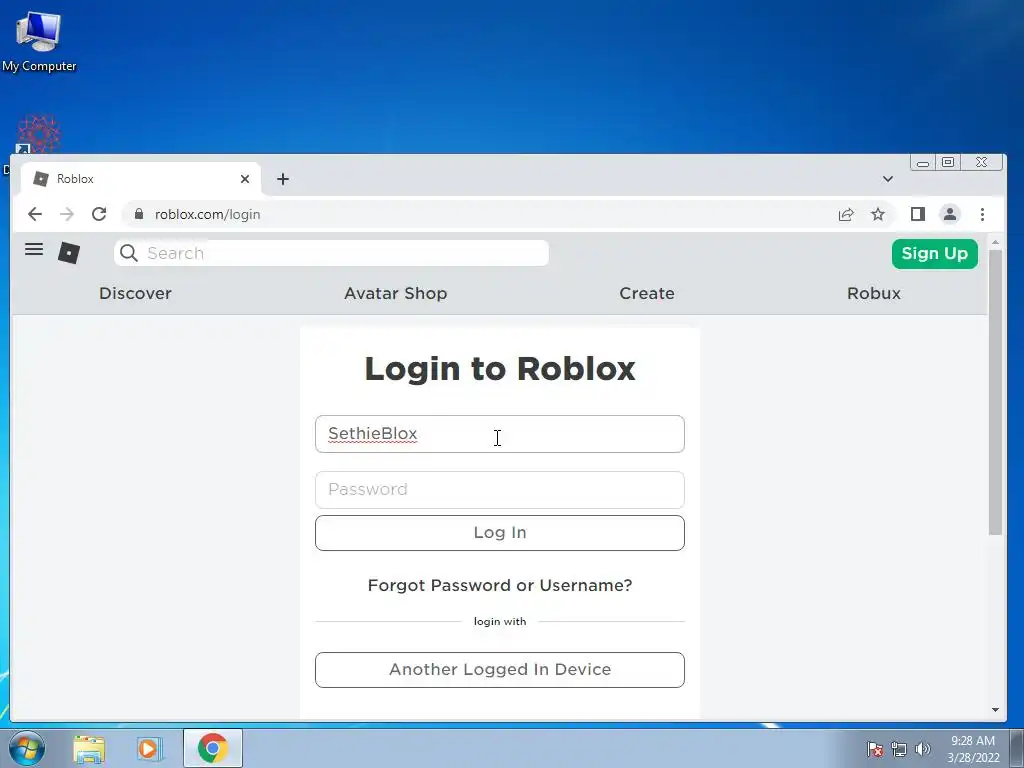The width and height of the screenshot is (1024, 768).
Task: Click the green Sign Up button
Action: point(935,253)
